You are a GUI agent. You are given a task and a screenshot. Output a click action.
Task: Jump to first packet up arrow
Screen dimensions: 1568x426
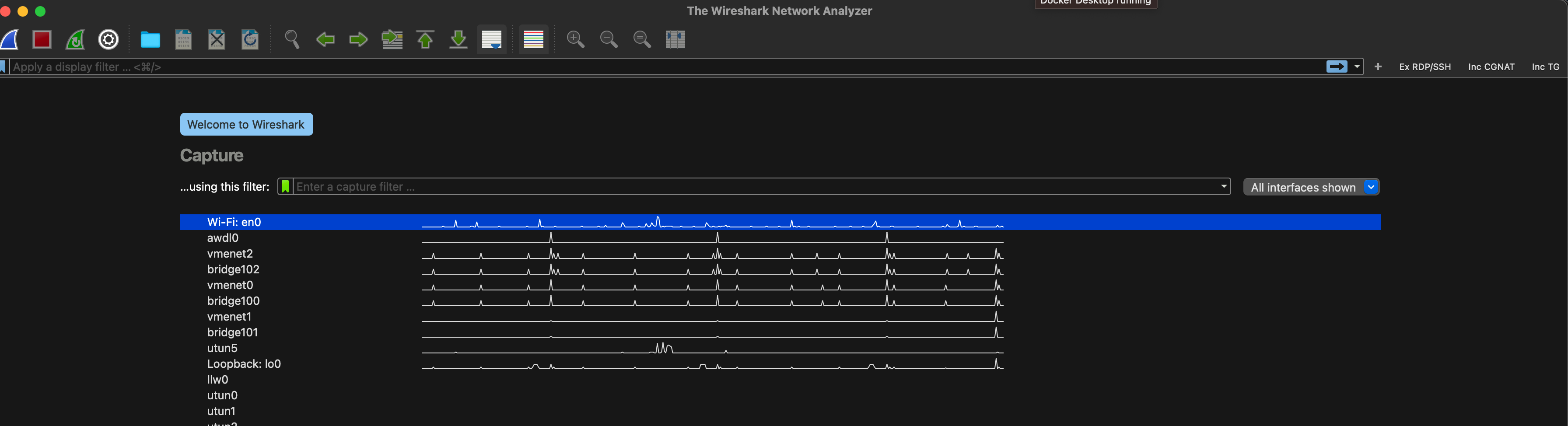tap(426, 39)
